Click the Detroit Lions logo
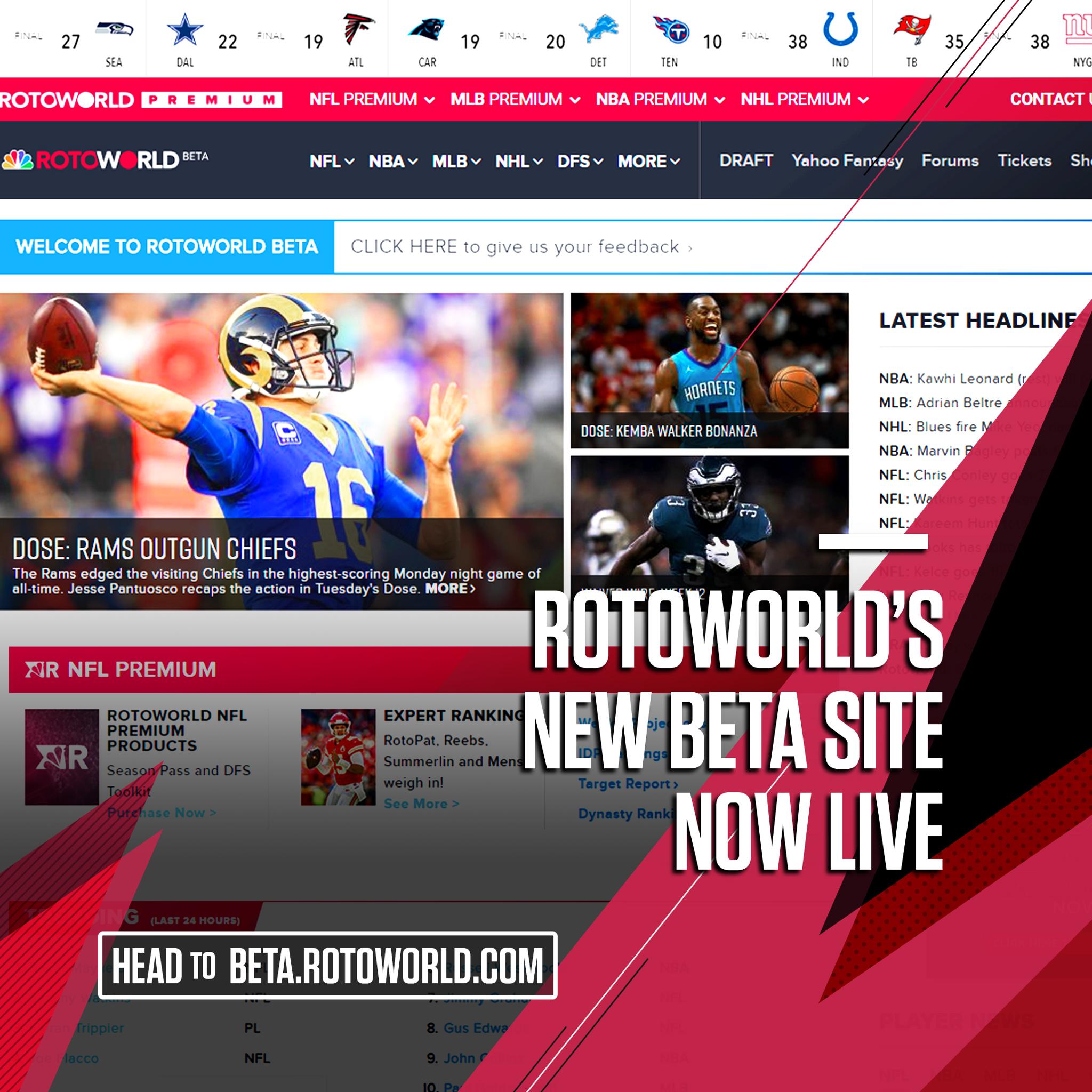The image size is (1092, 1092). click(x=599, y=29)
